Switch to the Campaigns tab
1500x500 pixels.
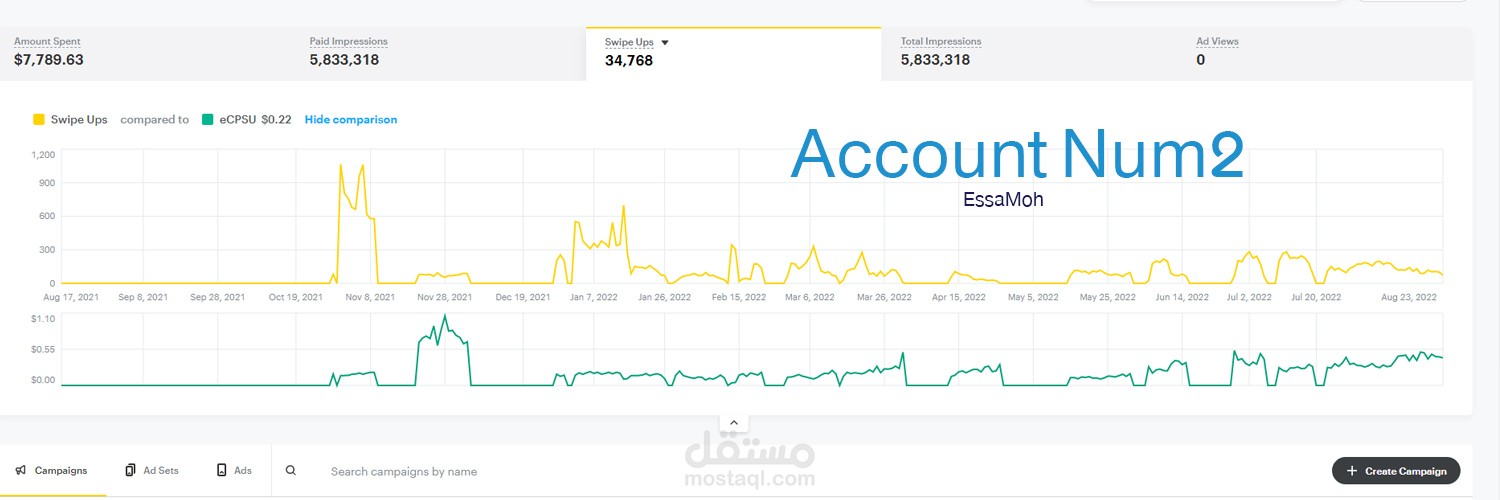(52, 470)
